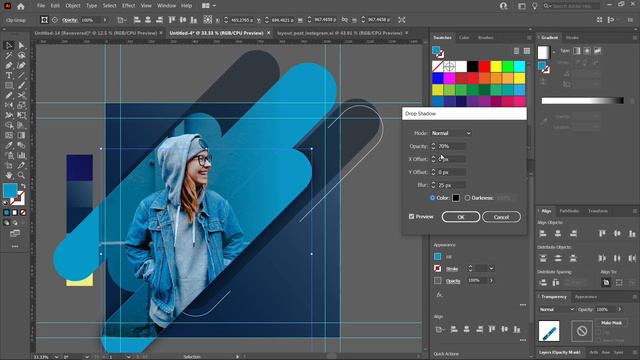Click Align To Artboard icon
640x360 pixels.
point(606,282)
